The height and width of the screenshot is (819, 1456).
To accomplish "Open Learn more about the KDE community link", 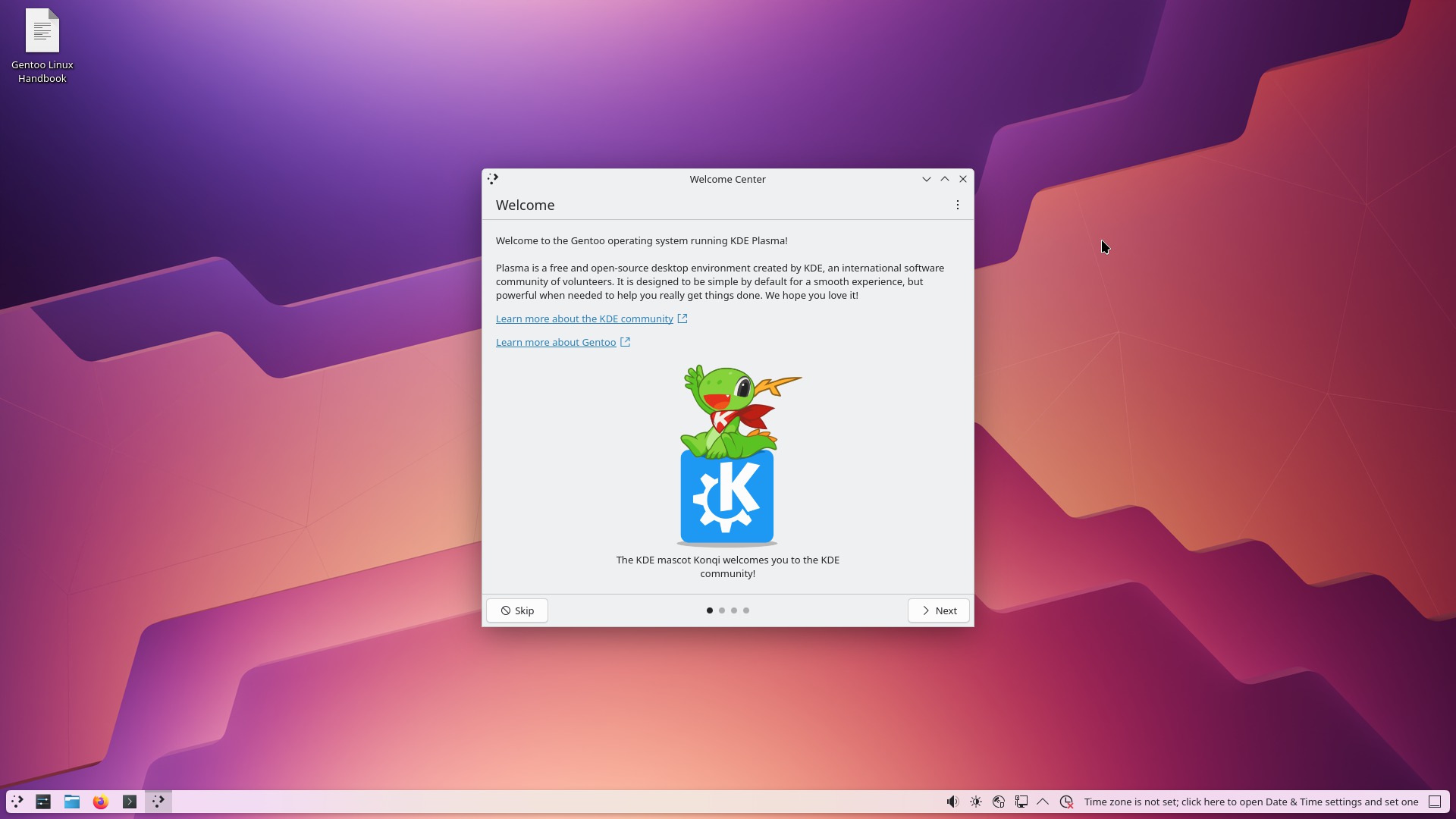I will point(591,318).
